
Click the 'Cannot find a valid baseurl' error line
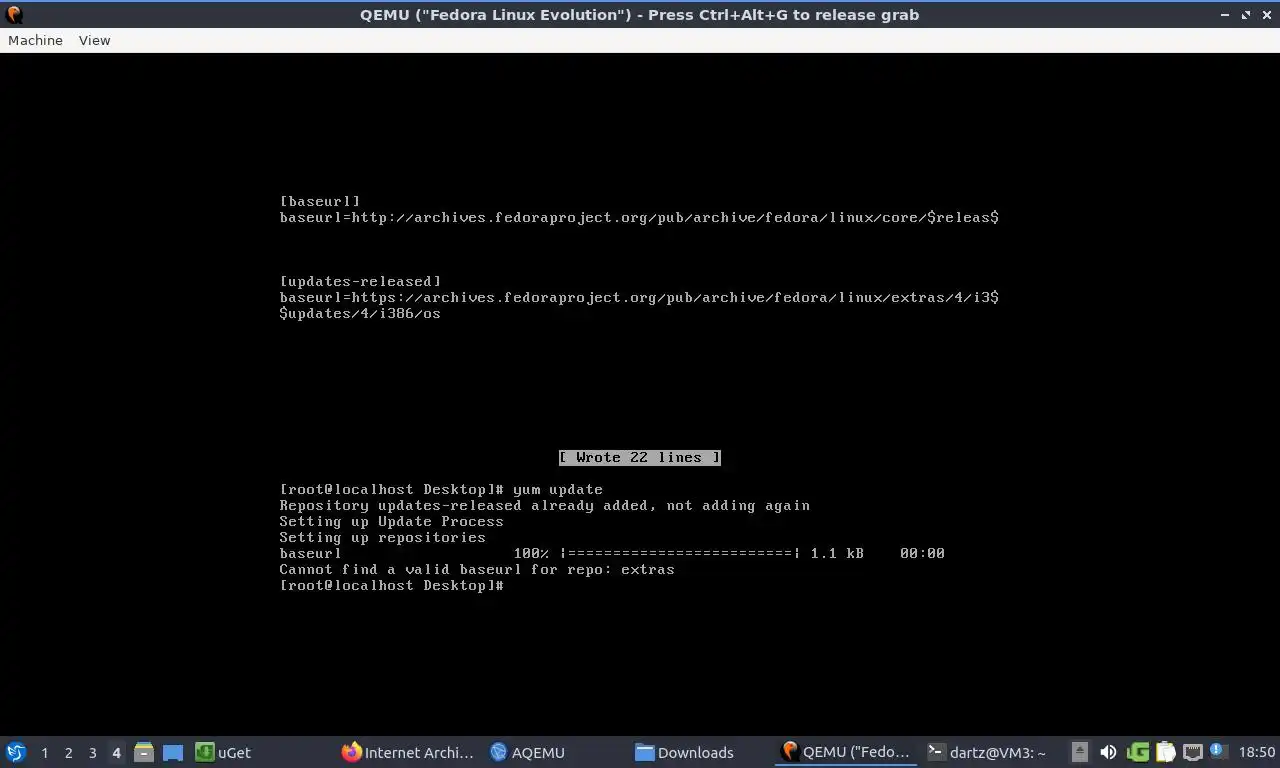[x=477, y=569]
